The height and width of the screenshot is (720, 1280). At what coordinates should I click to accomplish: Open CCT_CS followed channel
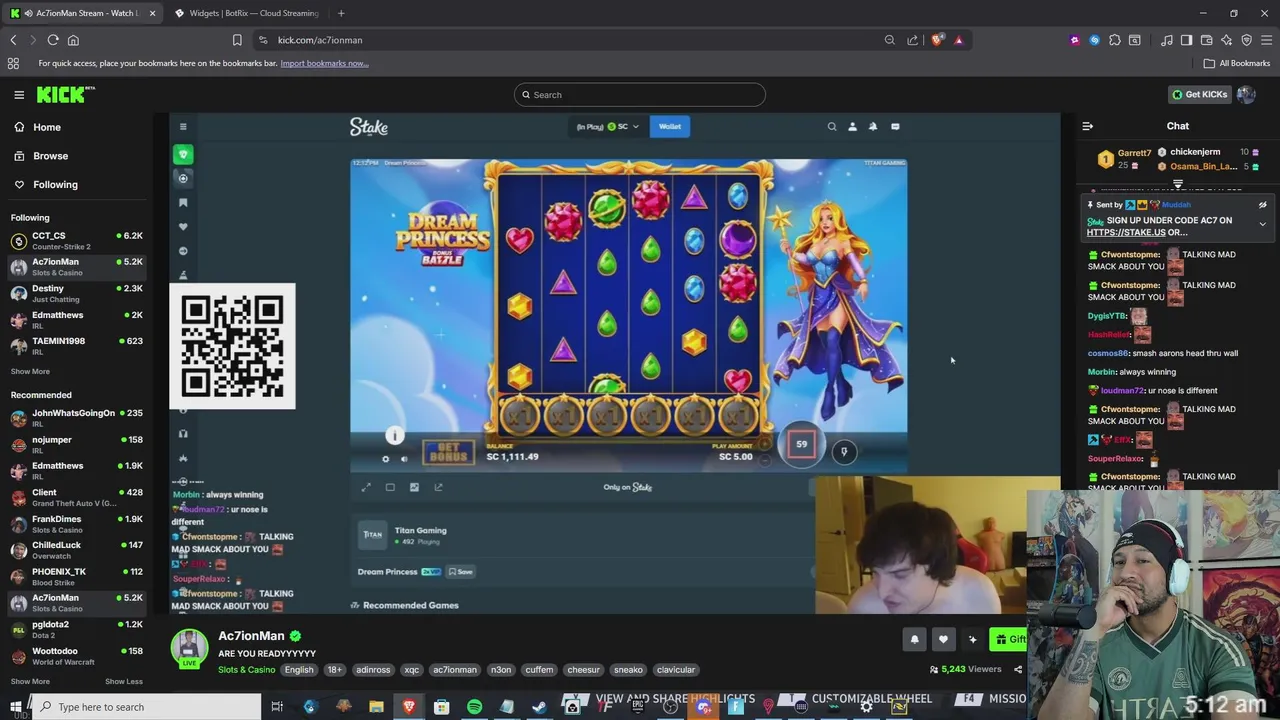(76, 240)
